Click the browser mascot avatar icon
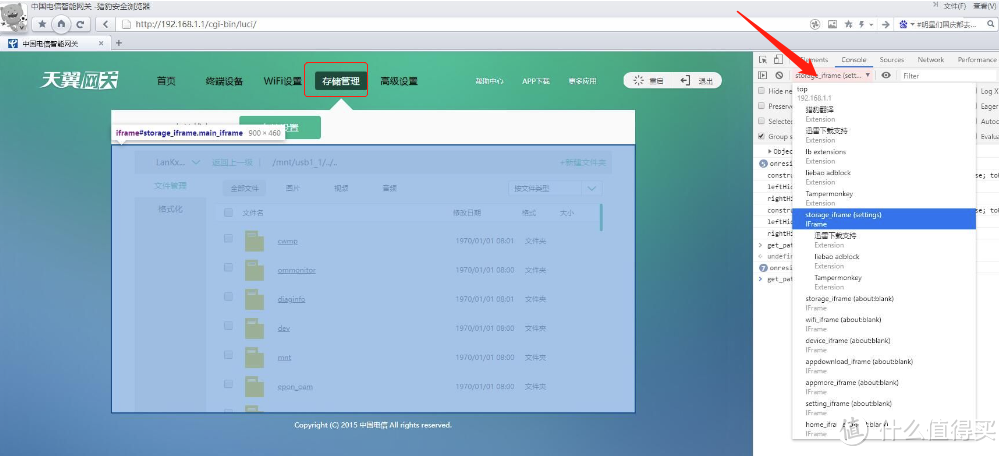The height and width of the screenshot is (456, 1006). point(13,18)
